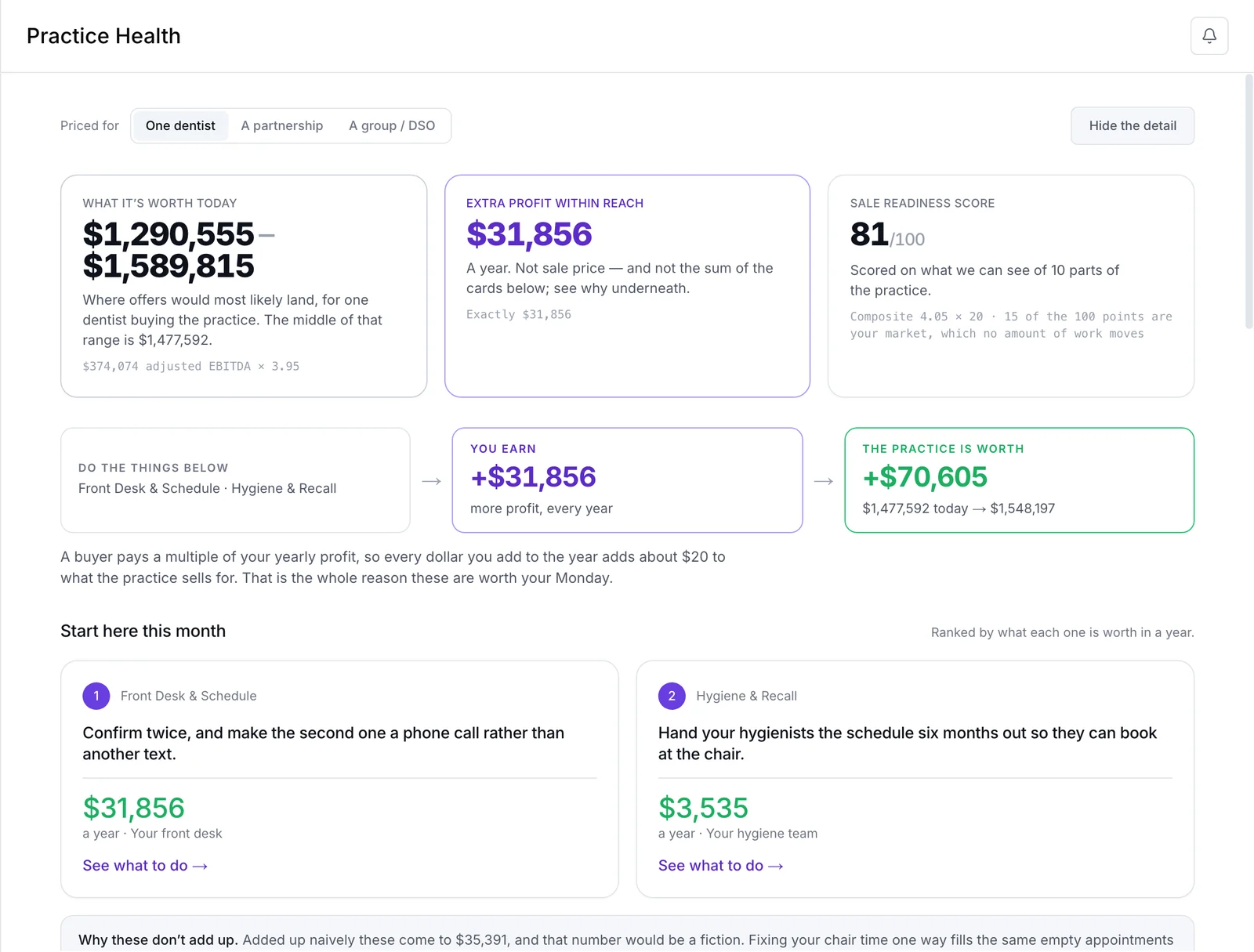This screenshot has width=1254, height=952.
Task: Click Front Desk & Schedule · Hygiene & Recall text
Action: pyautogui.click(x=208, y=489)
